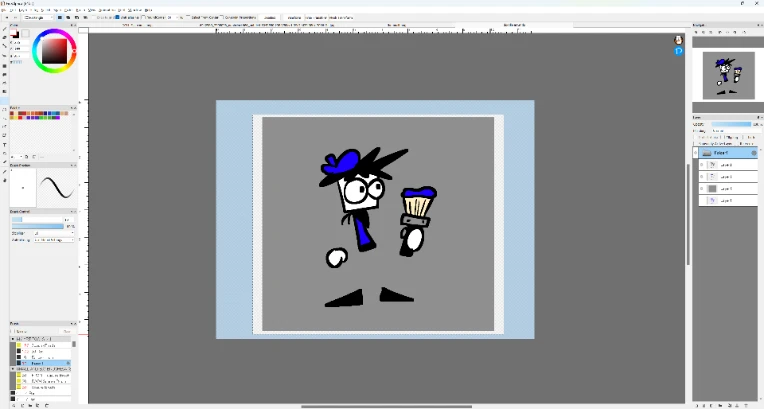Choose the Intersect selection mode icon
764x409 pixels.
click(x=85, y=18)
